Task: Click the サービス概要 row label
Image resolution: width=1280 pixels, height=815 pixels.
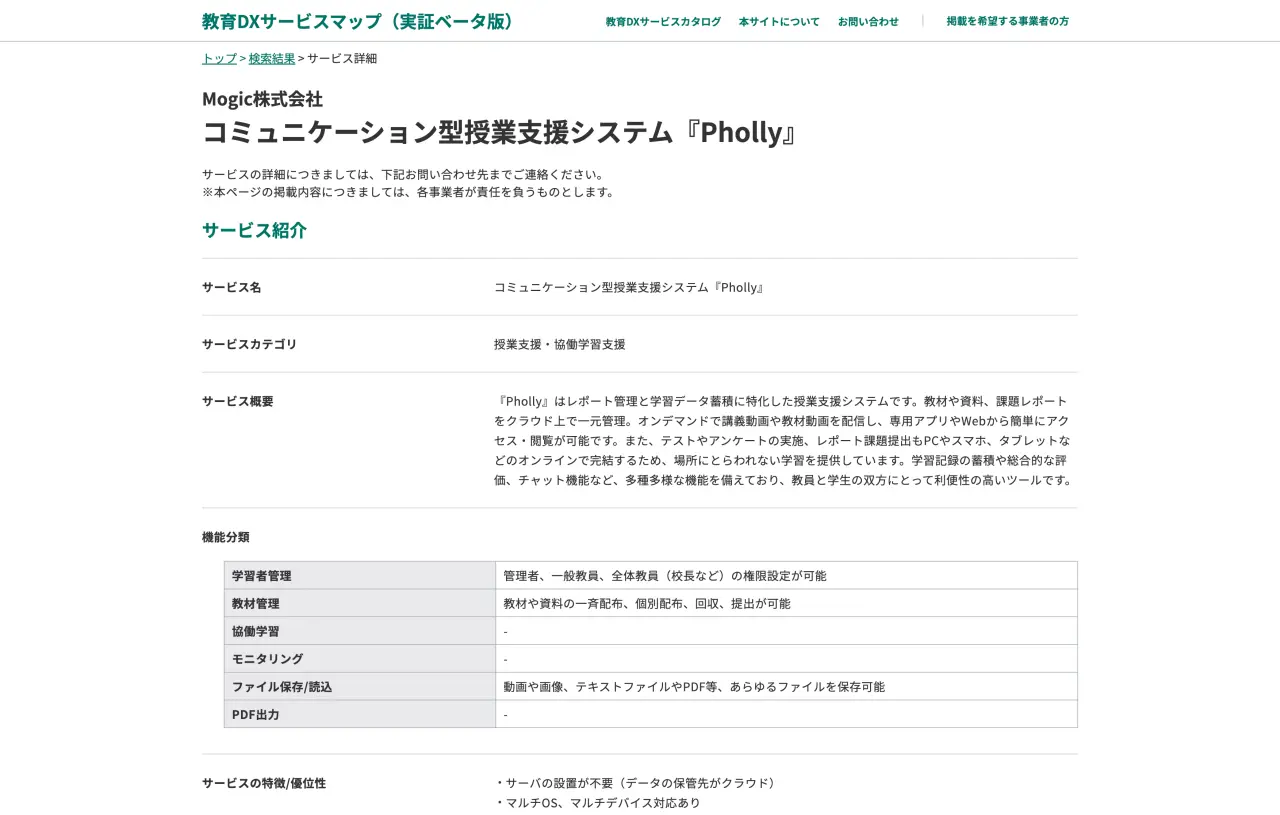Action: [237, 401]
